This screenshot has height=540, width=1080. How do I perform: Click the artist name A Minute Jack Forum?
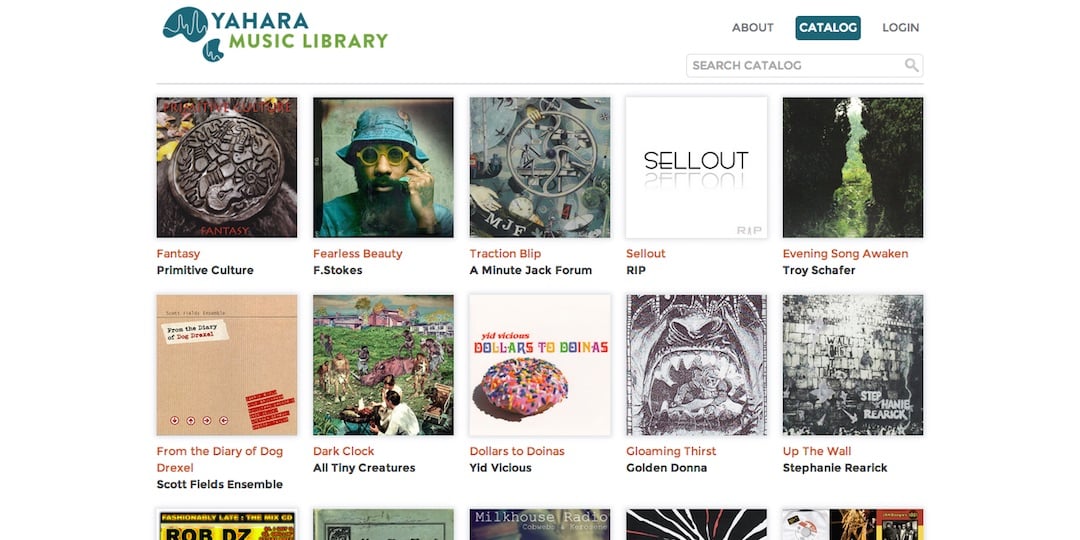[531, 270]
